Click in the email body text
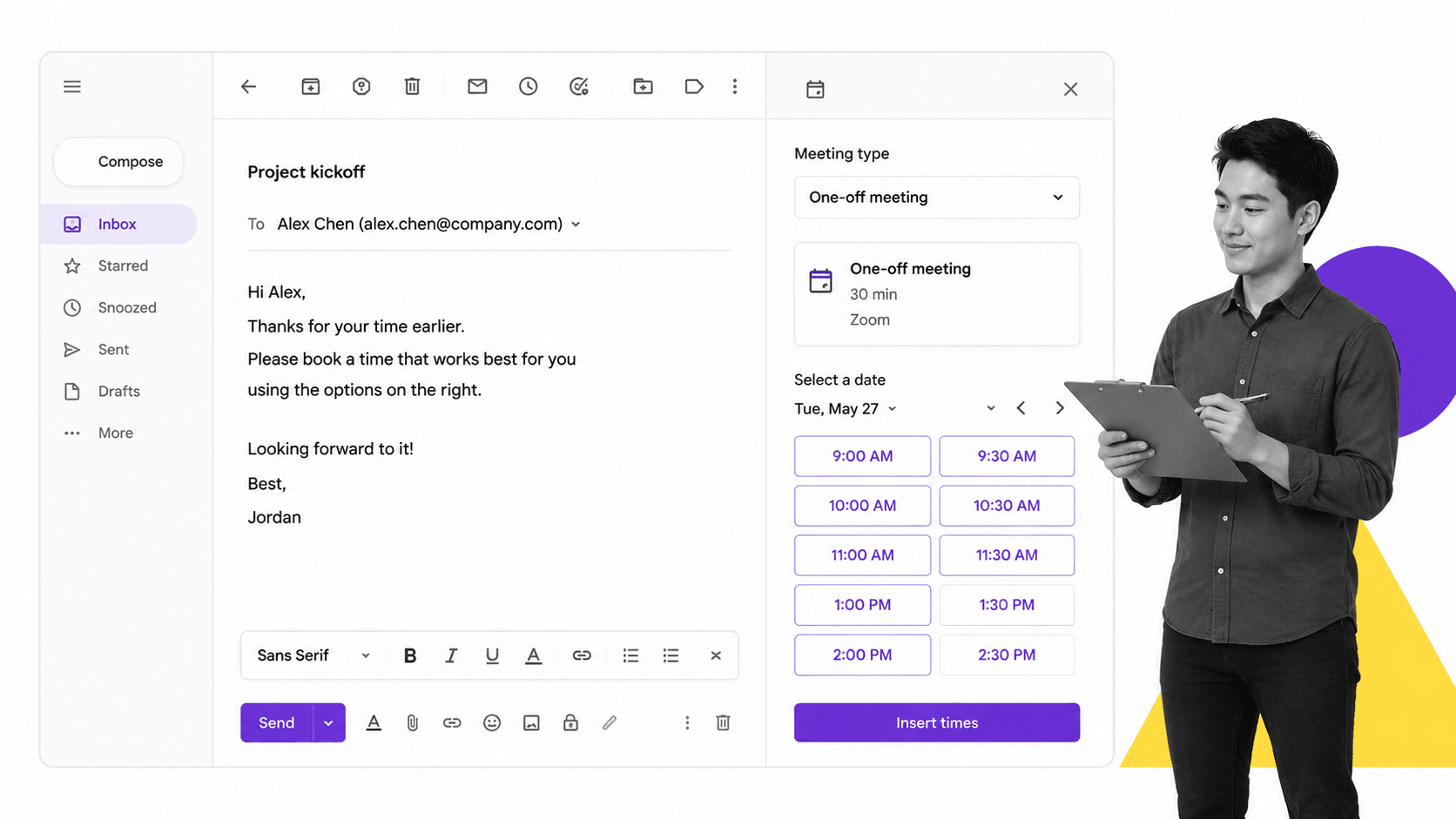The height and width of the screenshot is (819, 1456). 411,405
